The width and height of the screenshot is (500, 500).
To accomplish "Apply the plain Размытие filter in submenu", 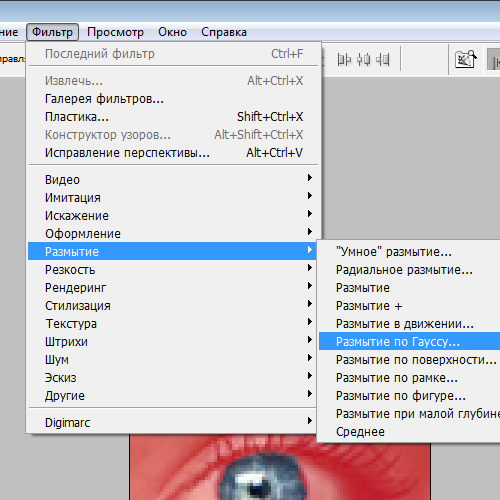I will [409, 288].
